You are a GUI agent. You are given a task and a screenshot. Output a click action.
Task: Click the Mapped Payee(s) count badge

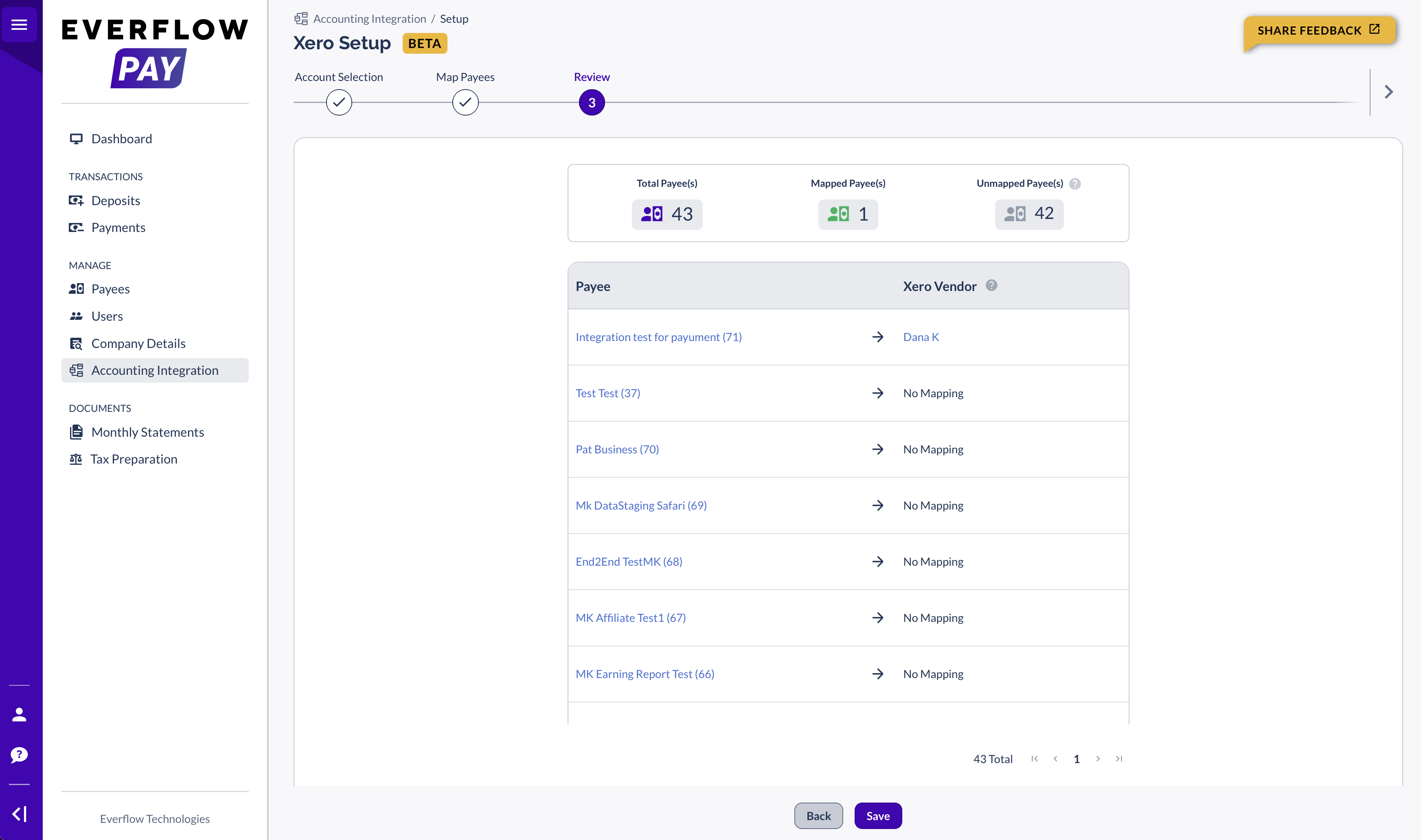[x=847, y=214]
